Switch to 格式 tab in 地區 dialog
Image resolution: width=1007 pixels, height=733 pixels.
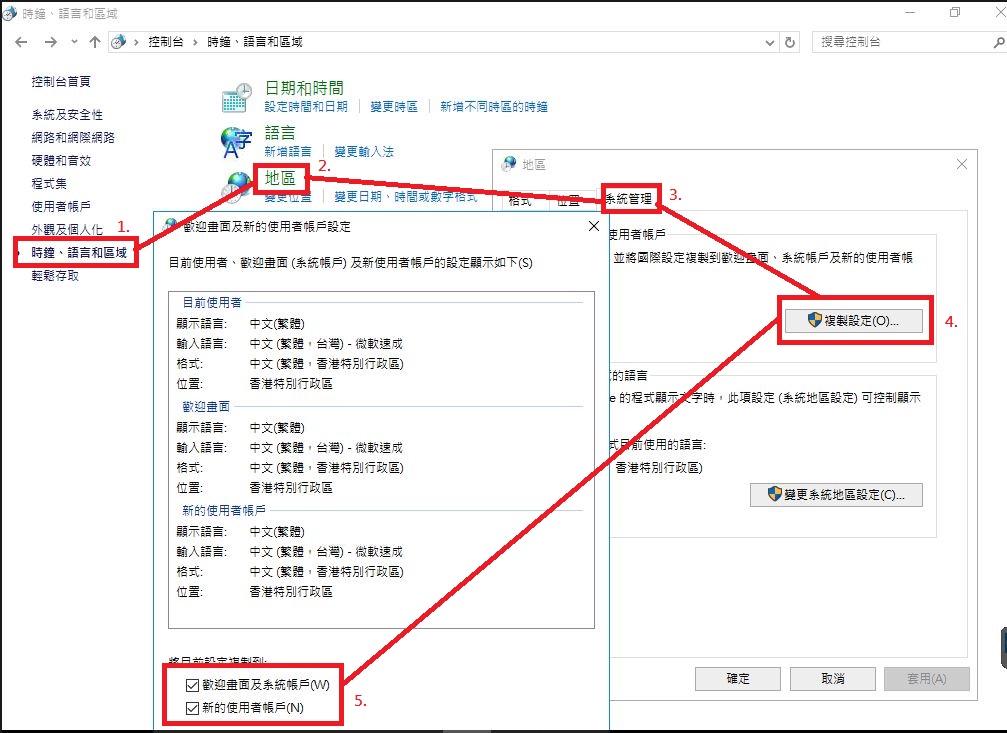click(x=520, y=200)
